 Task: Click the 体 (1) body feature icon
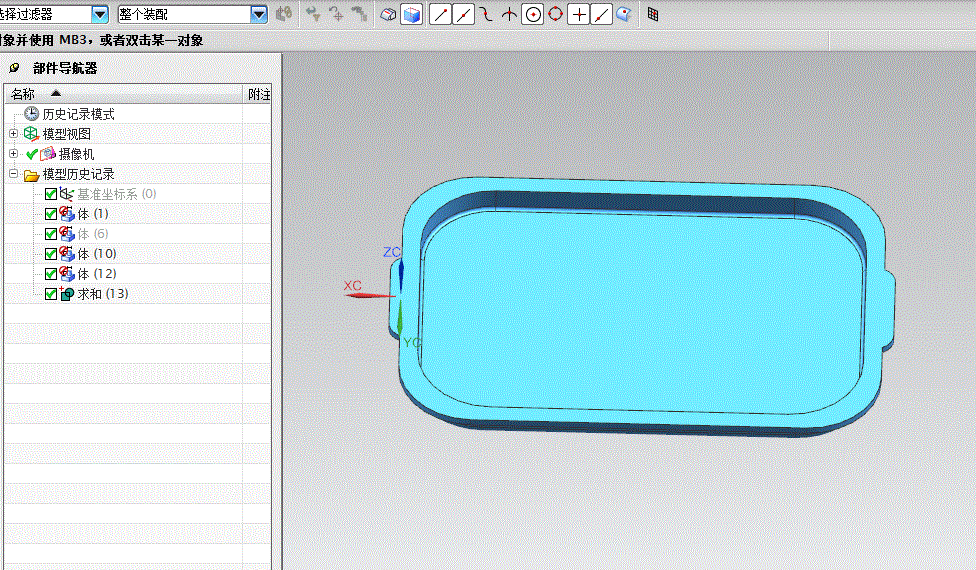67,214
